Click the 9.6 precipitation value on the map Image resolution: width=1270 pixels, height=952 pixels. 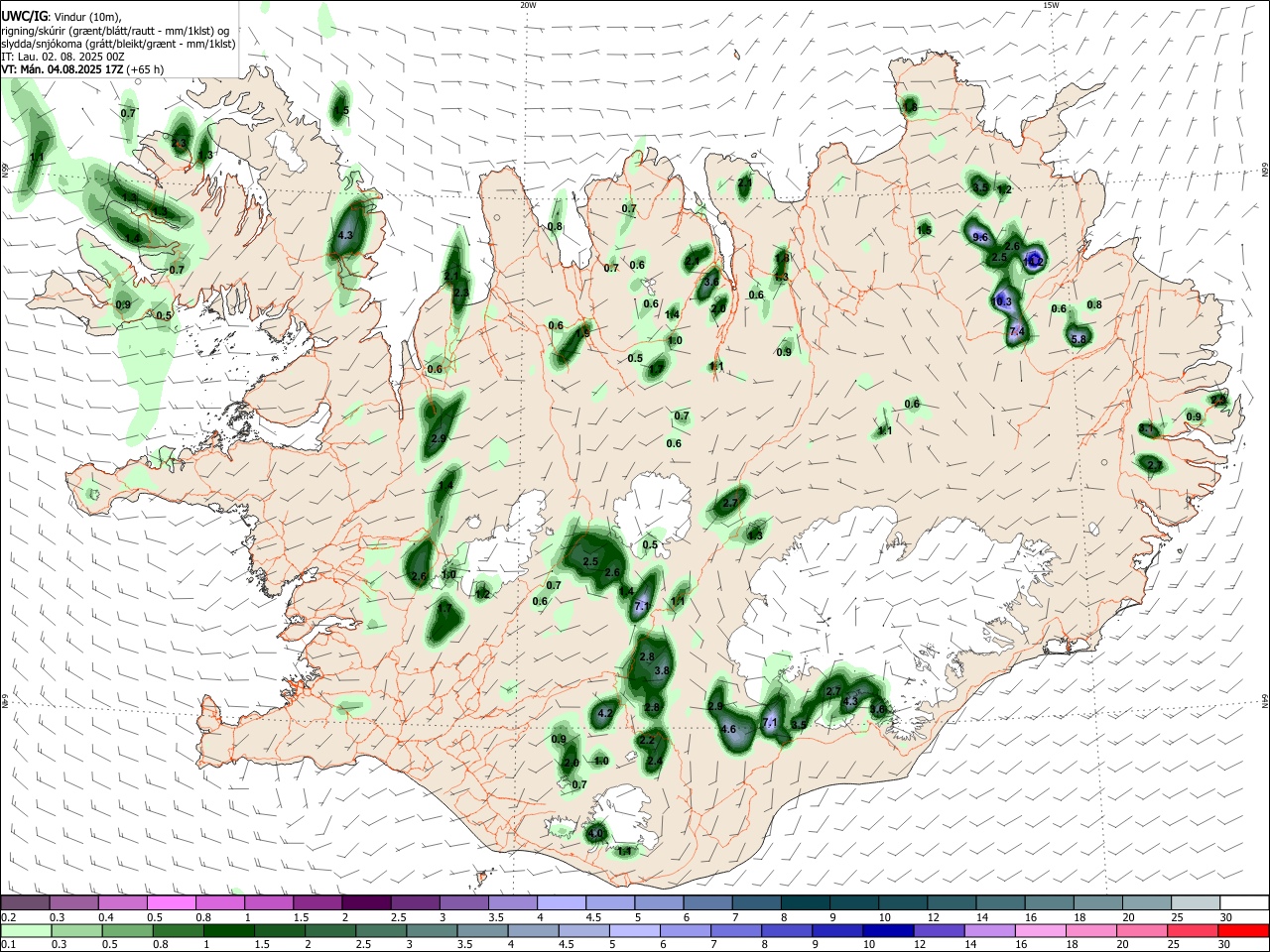click(980, 237)
